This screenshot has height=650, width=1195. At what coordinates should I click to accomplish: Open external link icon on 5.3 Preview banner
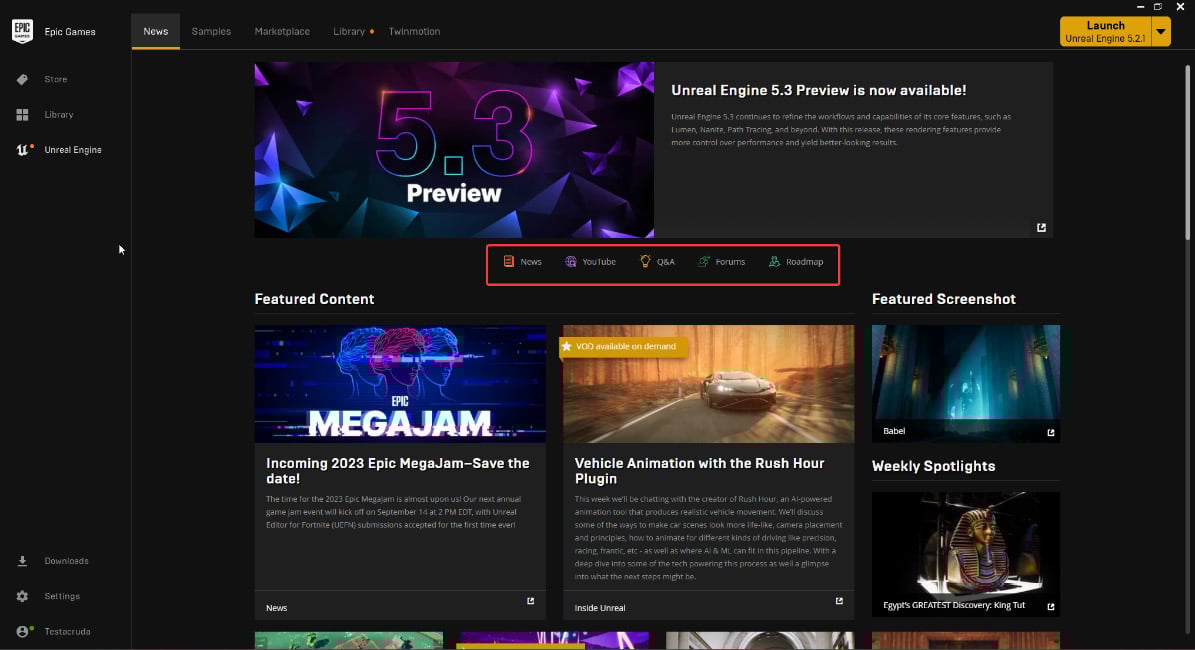point(1041,228)
